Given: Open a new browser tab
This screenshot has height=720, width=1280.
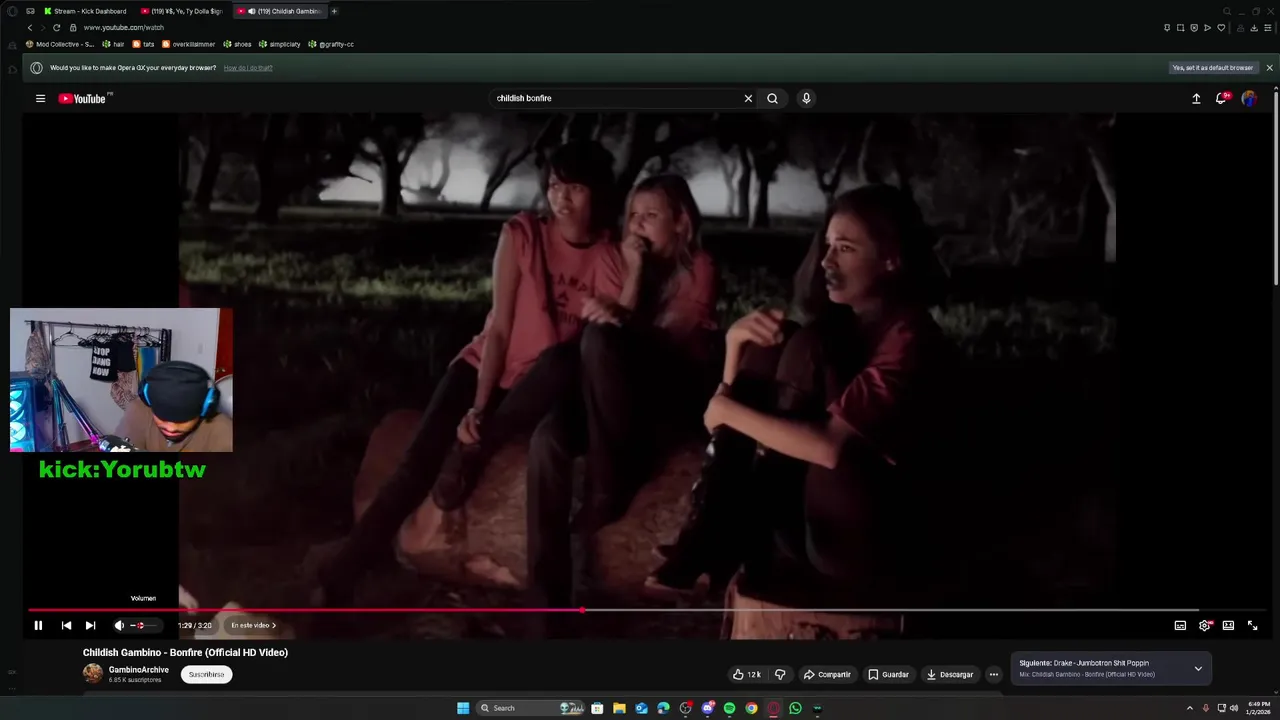Looking at the screenshot, I should [334, 11].
